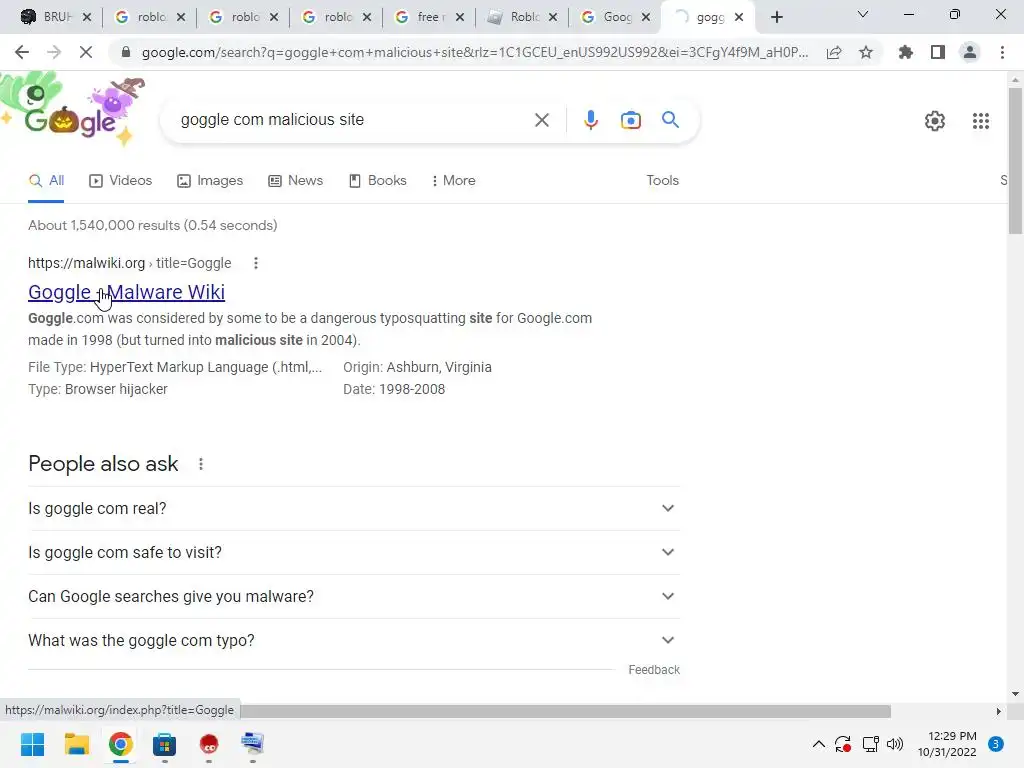Viewport: 1024px width, 768px height.
Task: Open File Explorer from the taskbar
Action: 76,744
